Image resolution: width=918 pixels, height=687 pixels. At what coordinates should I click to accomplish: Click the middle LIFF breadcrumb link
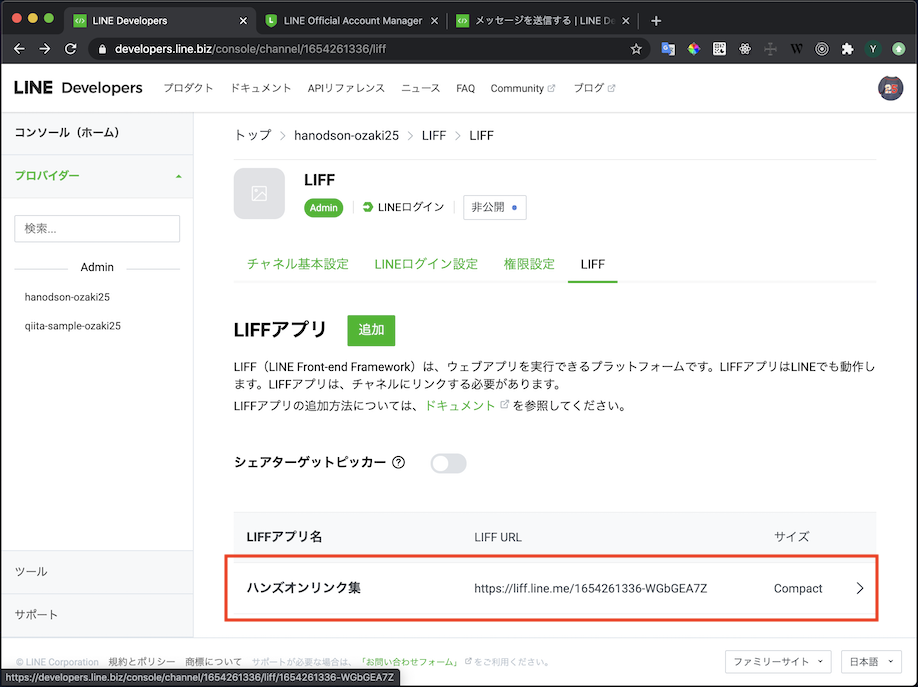(x=434, y=135)
